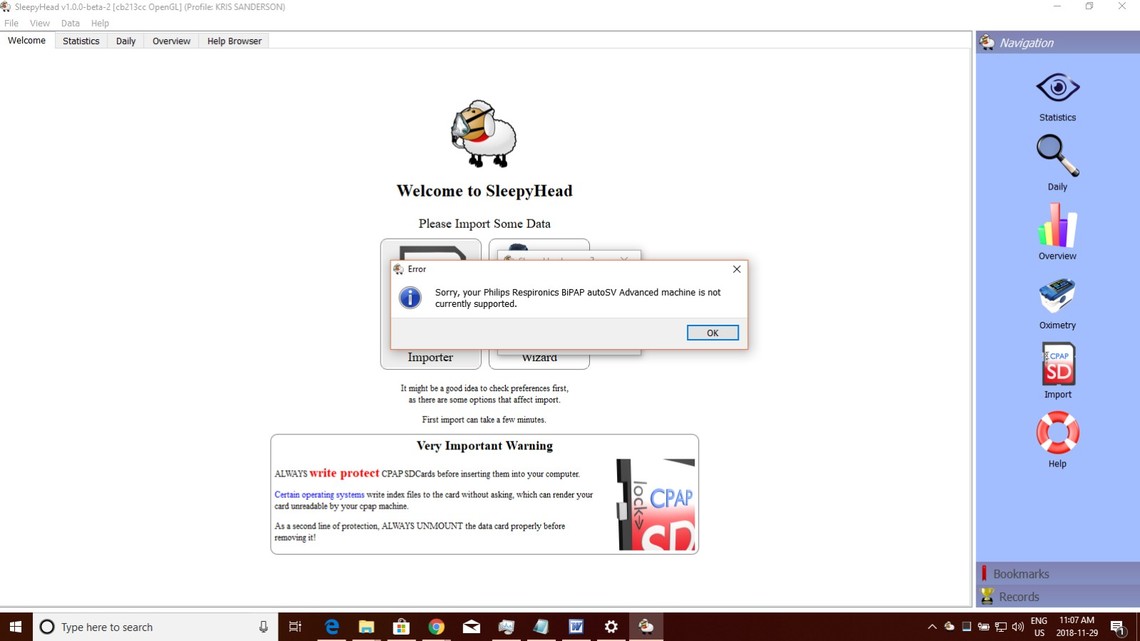
Task: Open the File menu
Action: (12, 23)
